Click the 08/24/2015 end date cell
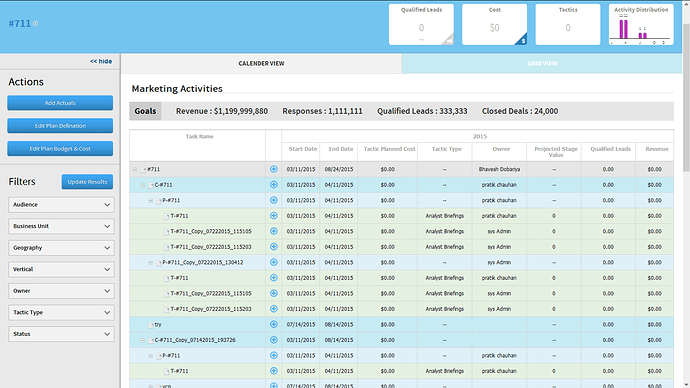Screen dimensions: 690x388 339,169
